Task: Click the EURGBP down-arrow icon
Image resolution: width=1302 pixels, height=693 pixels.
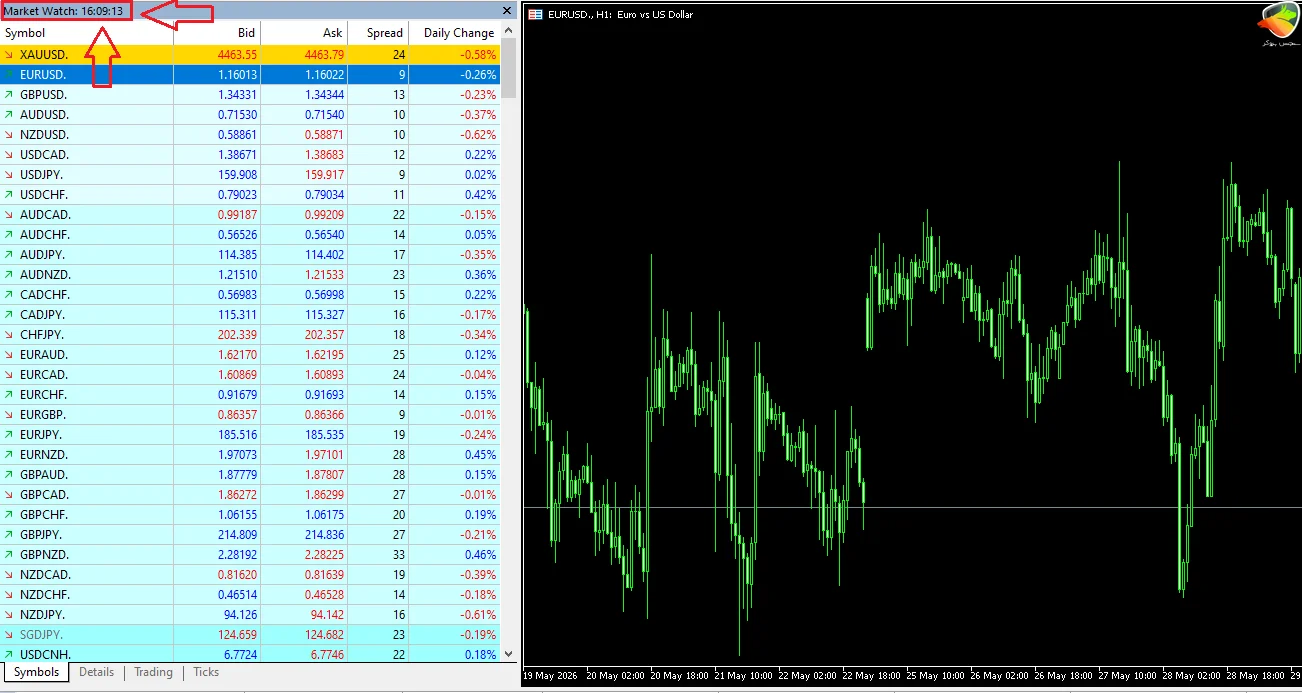Action: point(9,414)
